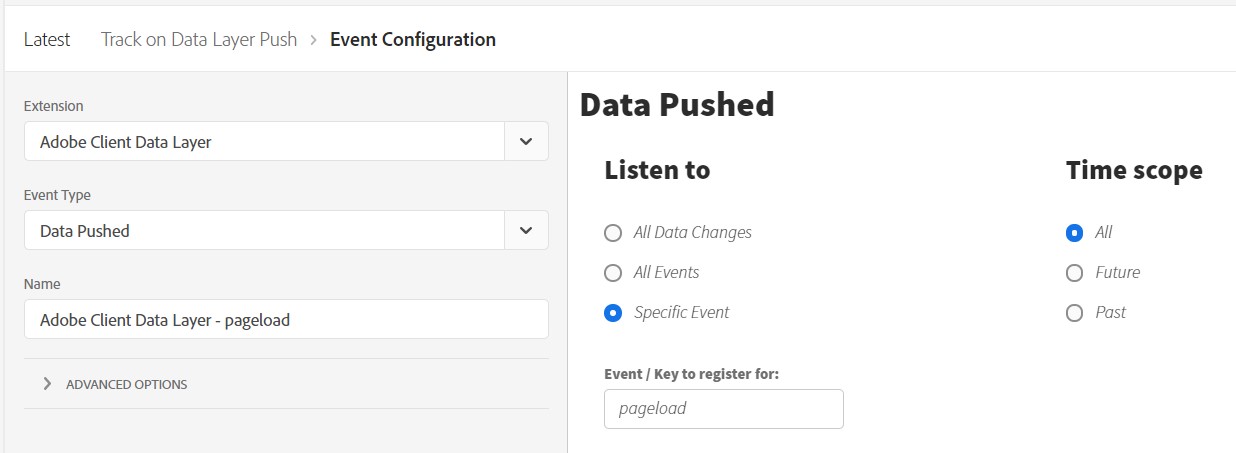
Task: Open the Adobe Client Data Layer extension combo box
Action: coord(264,142)
